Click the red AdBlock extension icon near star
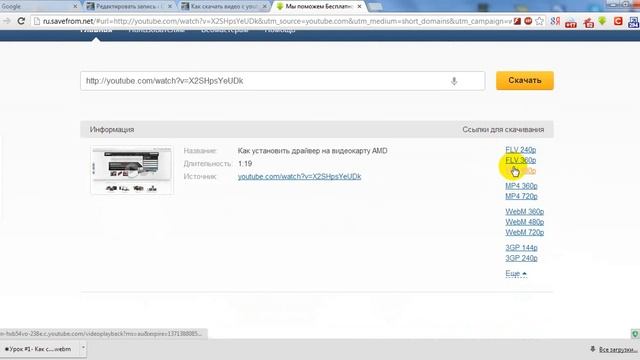This screenshot has width=640, height=360. coord(528,21)
